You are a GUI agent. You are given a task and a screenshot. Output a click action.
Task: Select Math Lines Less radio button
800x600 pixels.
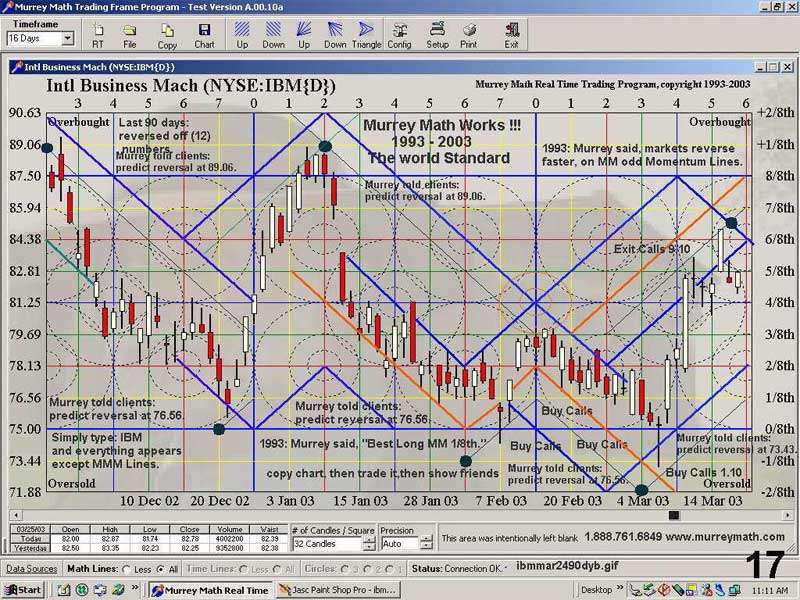[x=127, y=569]
